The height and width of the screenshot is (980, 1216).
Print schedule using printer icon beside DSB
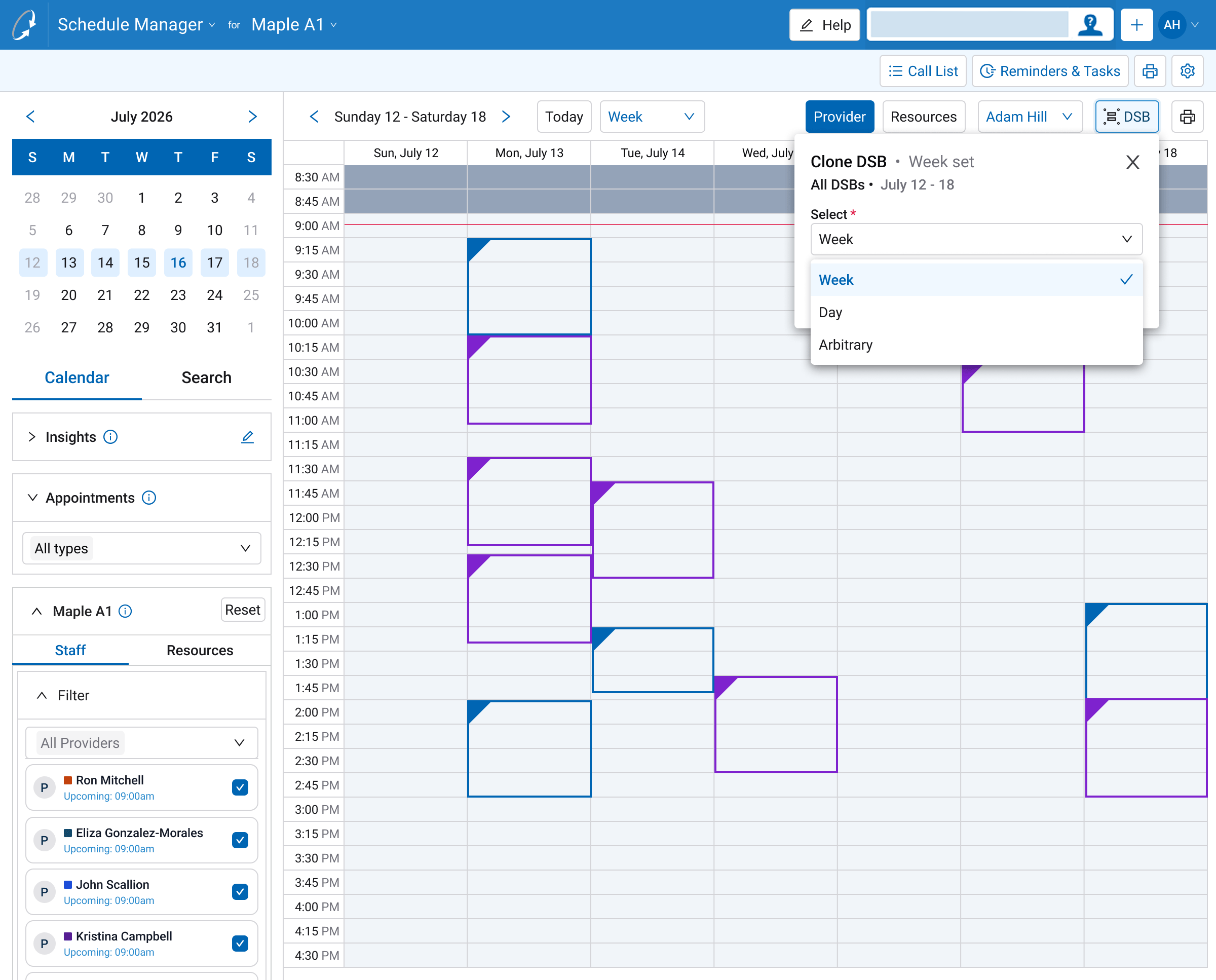tap(1187, 117)
